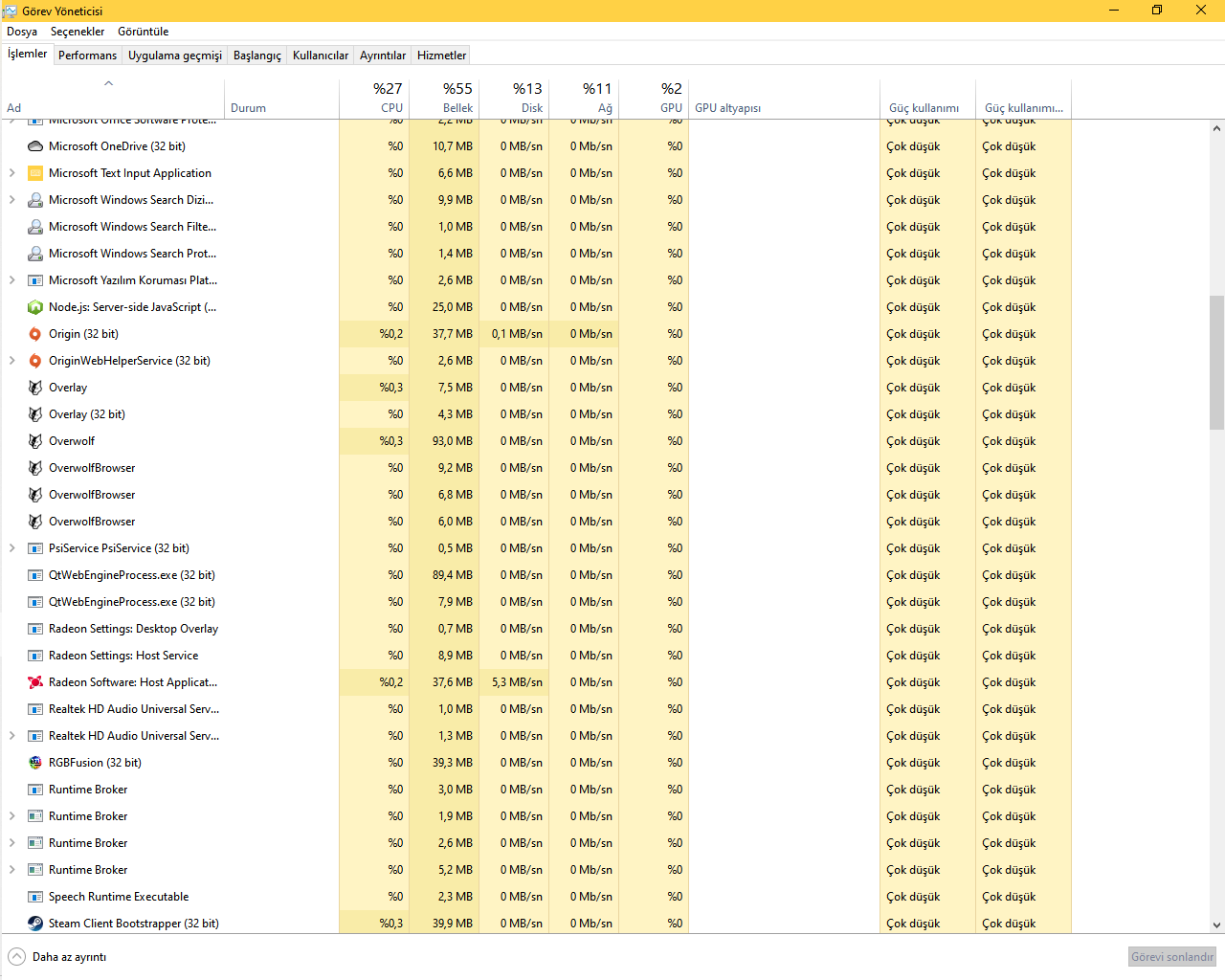Image resolution: width=1225 pixels, height=980 pixels.
Task: Open the Dosya menu
Action: click(x=22, y=32)
